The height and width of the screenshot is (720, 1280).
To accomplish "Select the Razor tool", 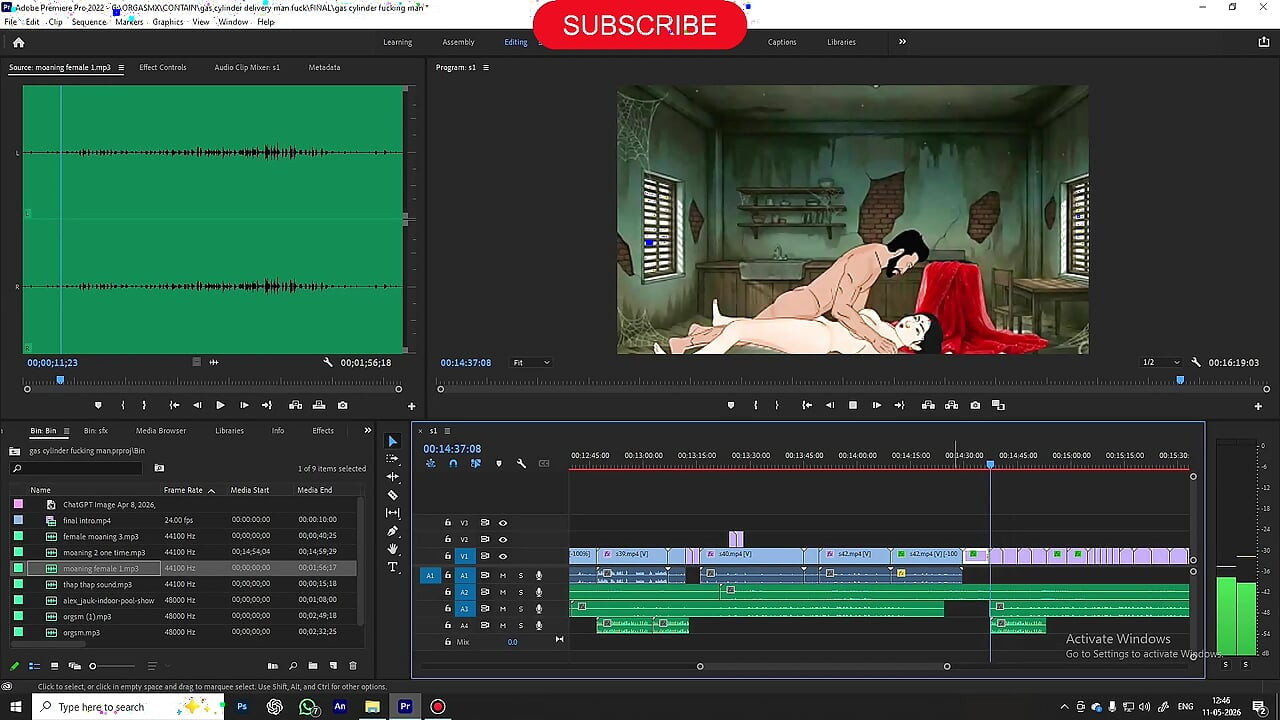I will [392, 495].
